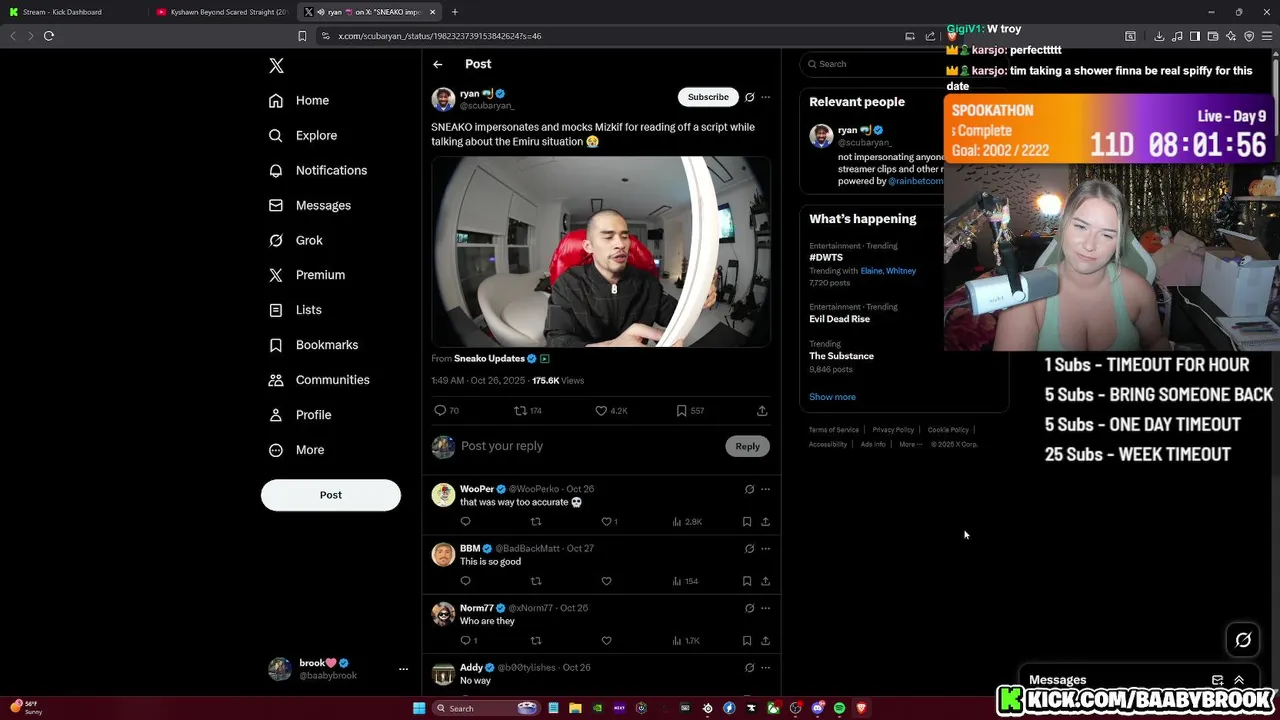
Task: Open a new browser tab
Action: (x=455, y=12)
